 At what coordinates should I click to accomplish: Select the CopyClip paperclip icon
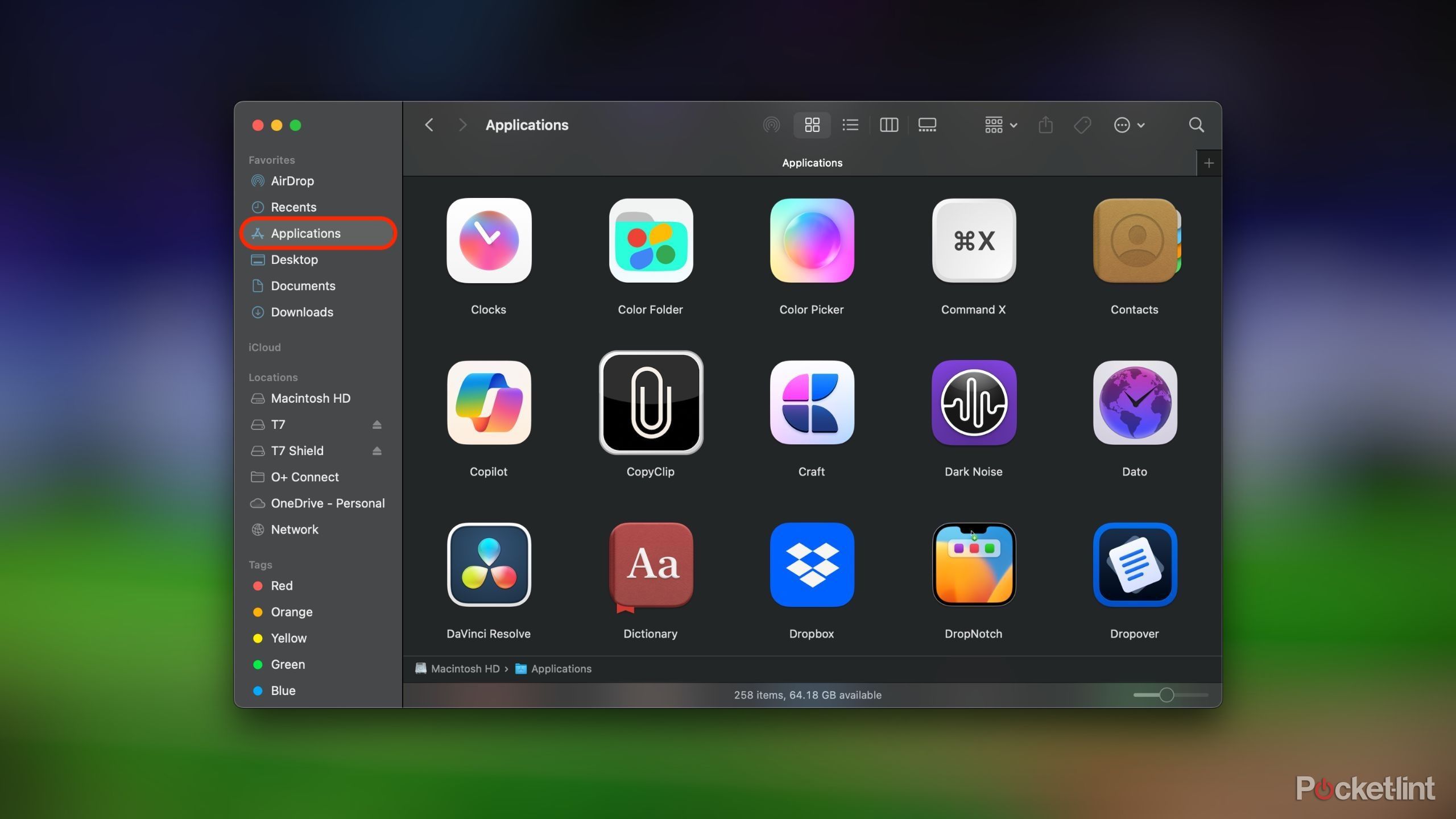click(x=651, y=403)
